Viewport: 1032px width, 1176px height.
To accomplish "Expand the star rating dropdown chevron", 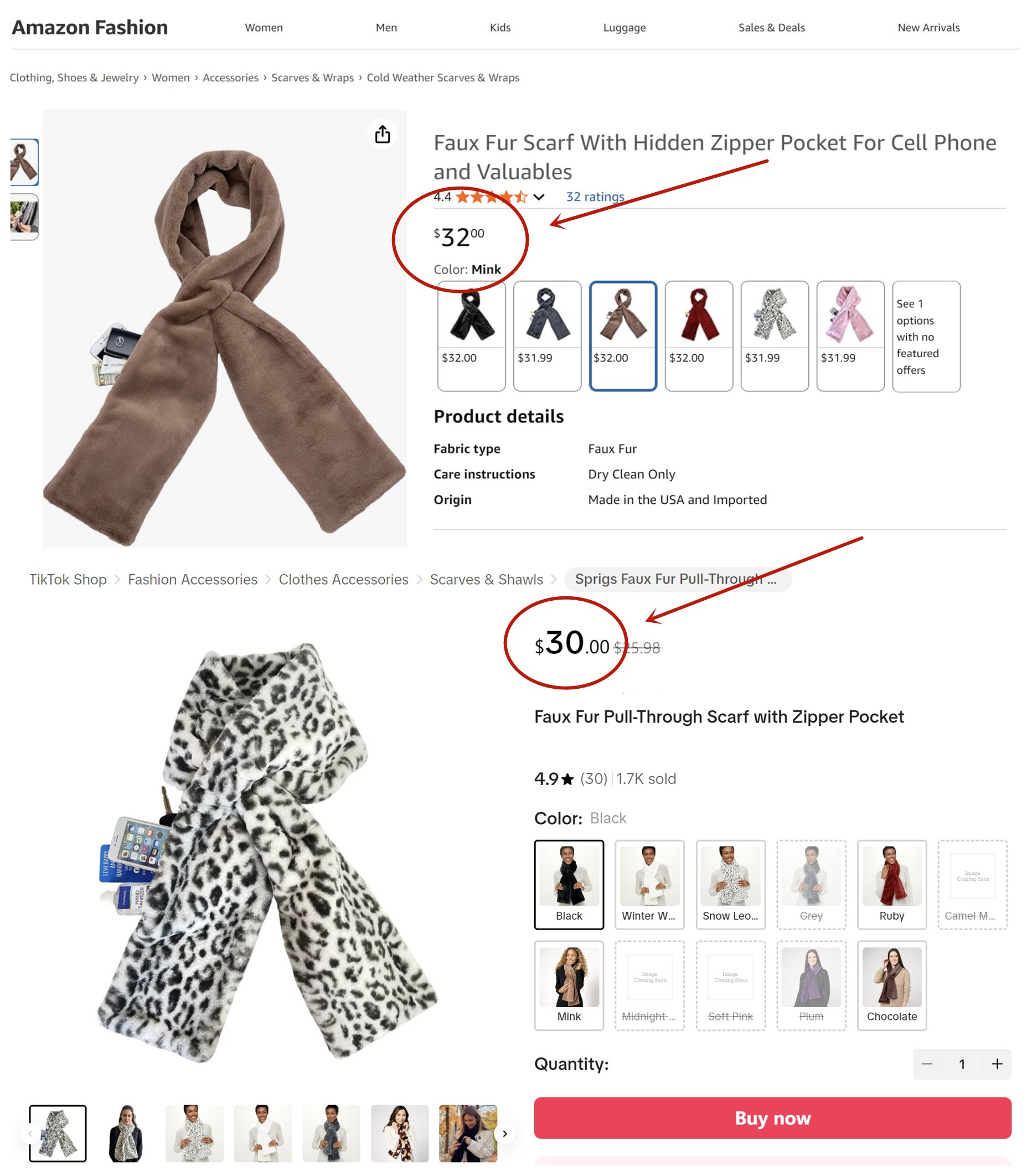I will tap(539, 197).
